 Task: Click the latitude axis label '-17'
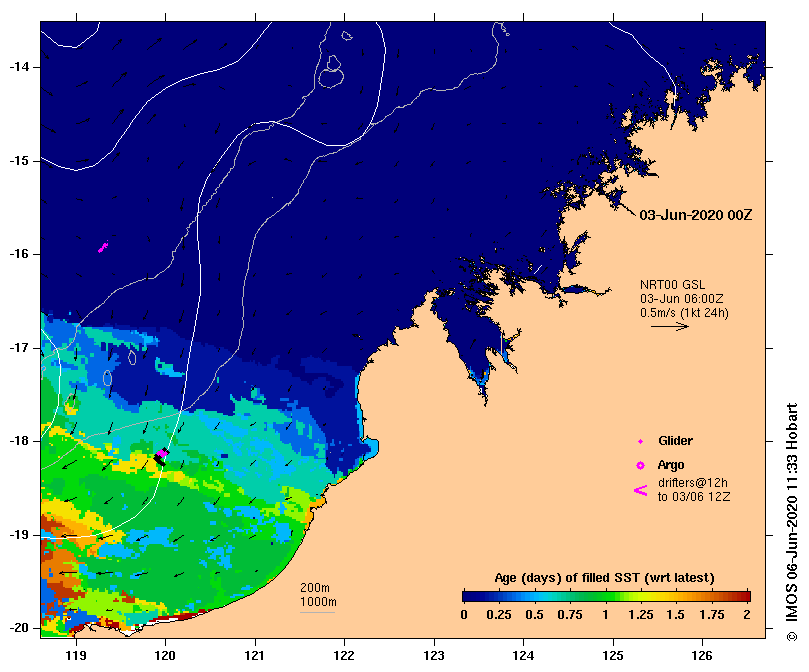coord(19,347)
